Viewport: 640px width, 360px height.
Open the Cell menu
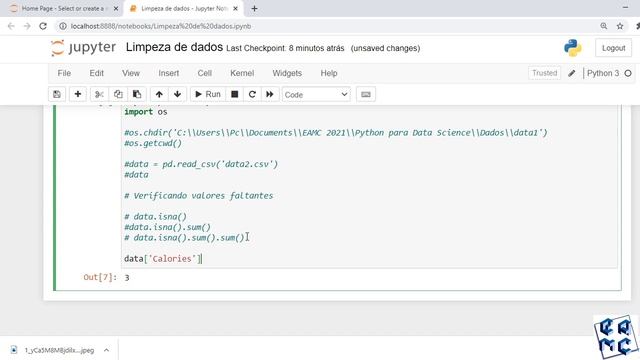(x=204, y=73)
